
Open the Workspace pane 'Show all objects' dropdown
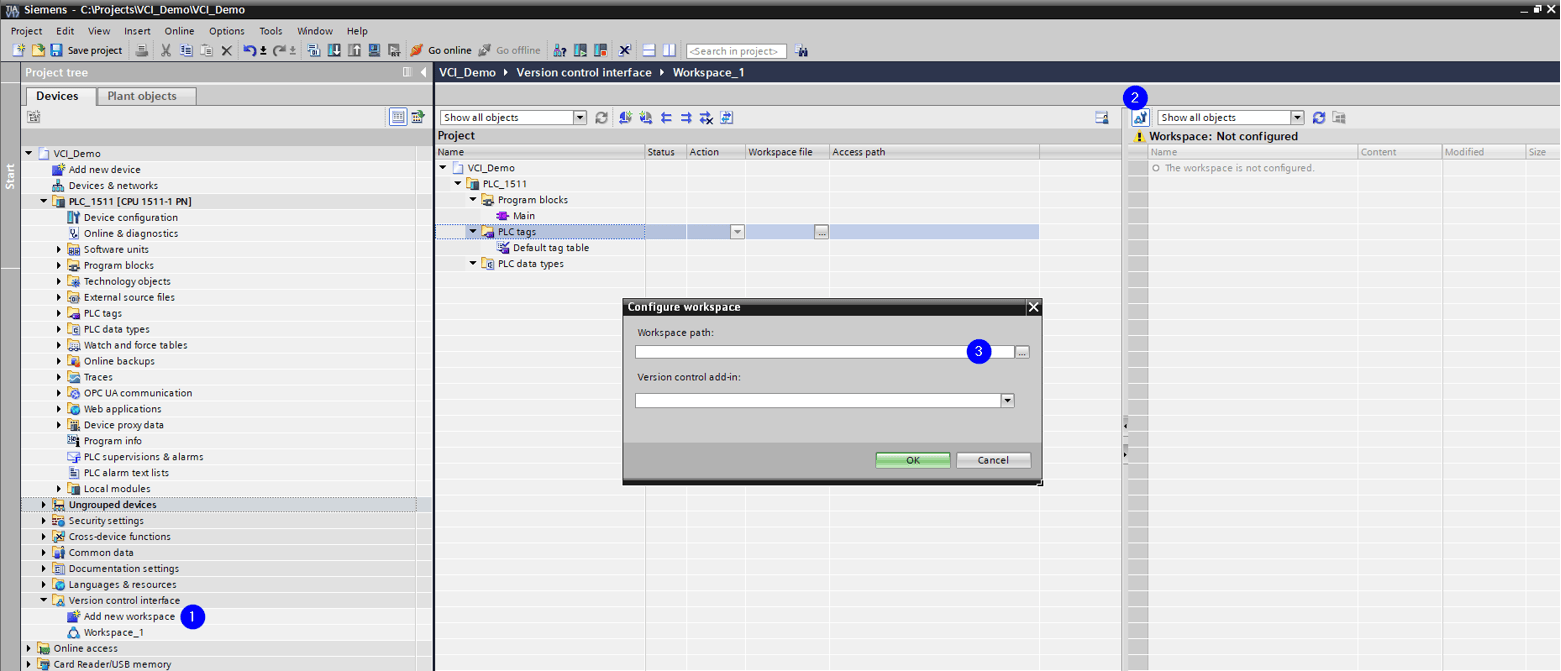click(1297, 118)
